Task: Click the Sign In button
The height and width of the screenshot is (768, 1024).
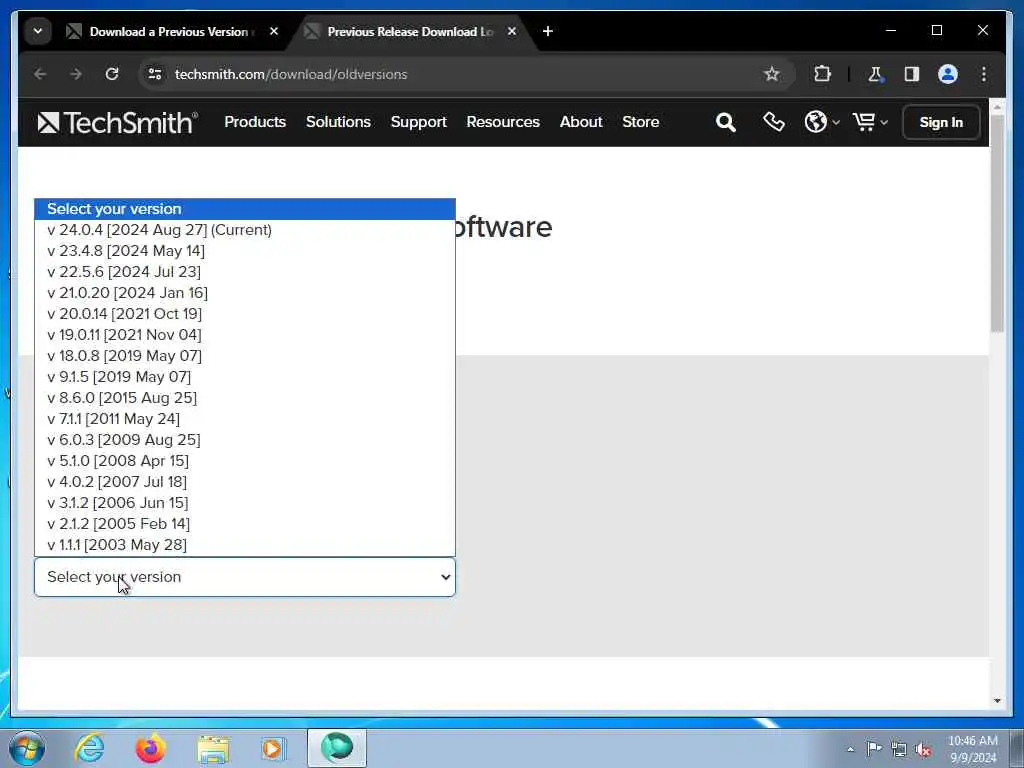Action: 941,122
